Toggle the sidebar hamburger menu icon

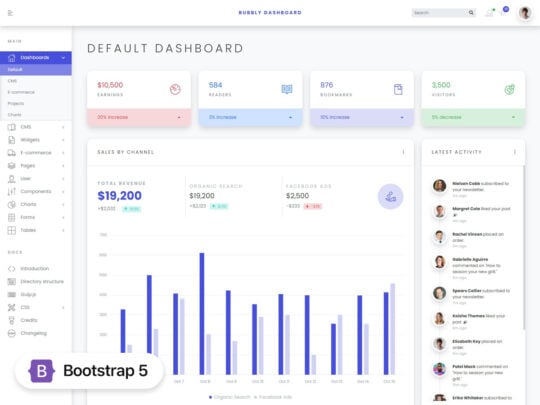(x=10, y=13)
